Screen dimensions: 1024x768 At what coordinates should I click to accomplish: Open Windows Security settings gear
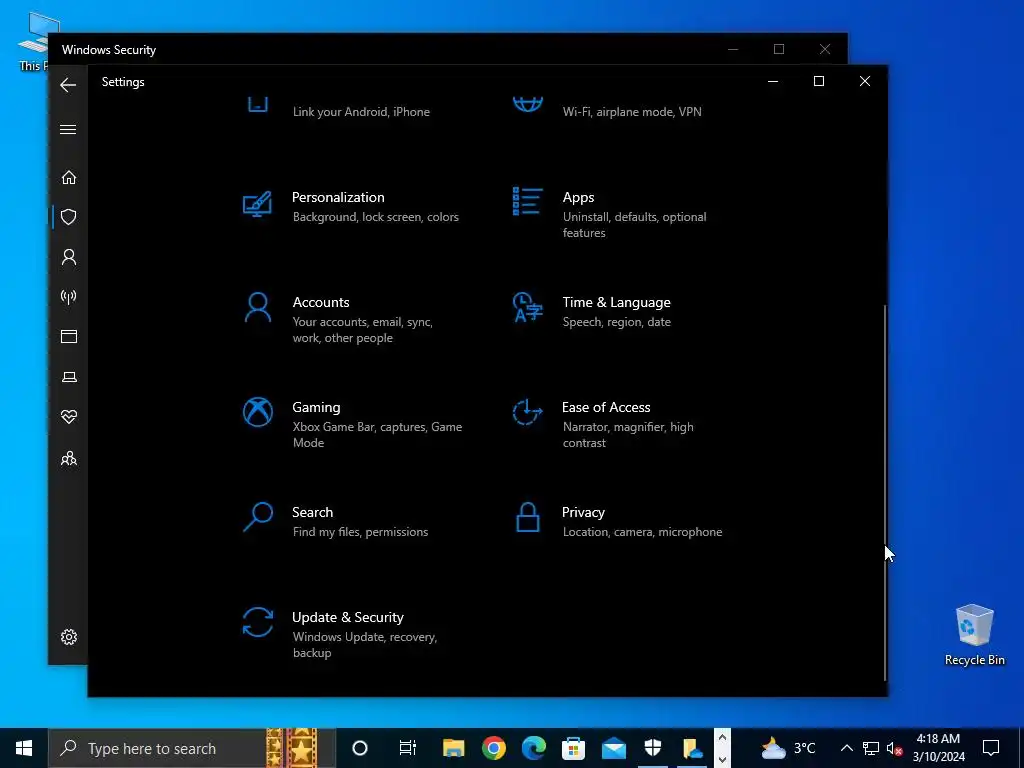[69, 637]
